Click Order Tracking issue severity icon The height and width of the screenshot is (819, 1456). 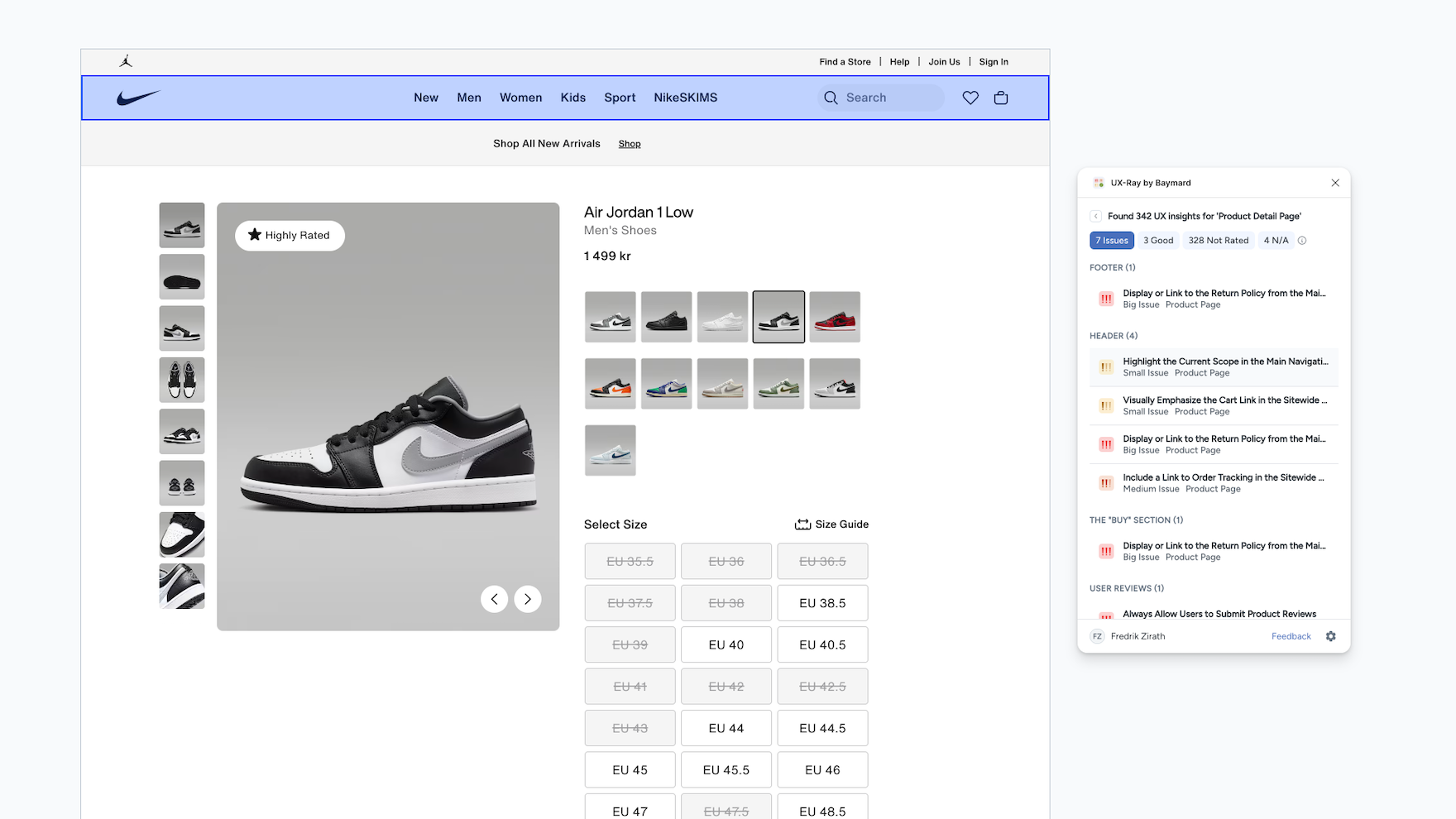pos(1106,483)
